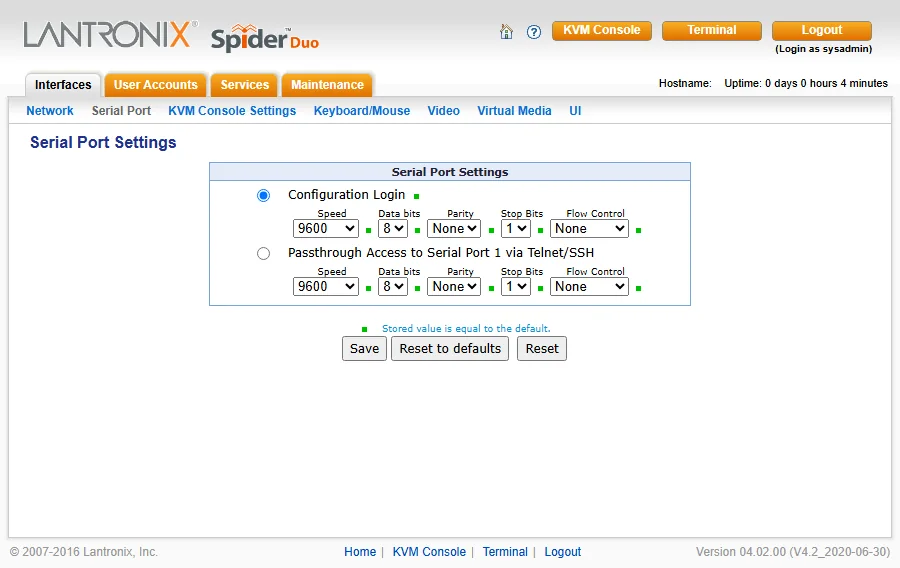Follow Home link in footer
This screenshot has height=568, width=900.
click(360, 552)
